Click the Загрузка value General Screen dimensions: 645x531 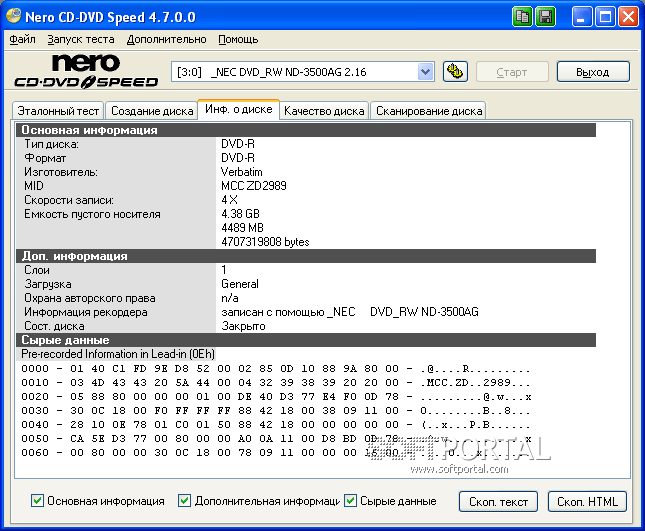[240, 284]
